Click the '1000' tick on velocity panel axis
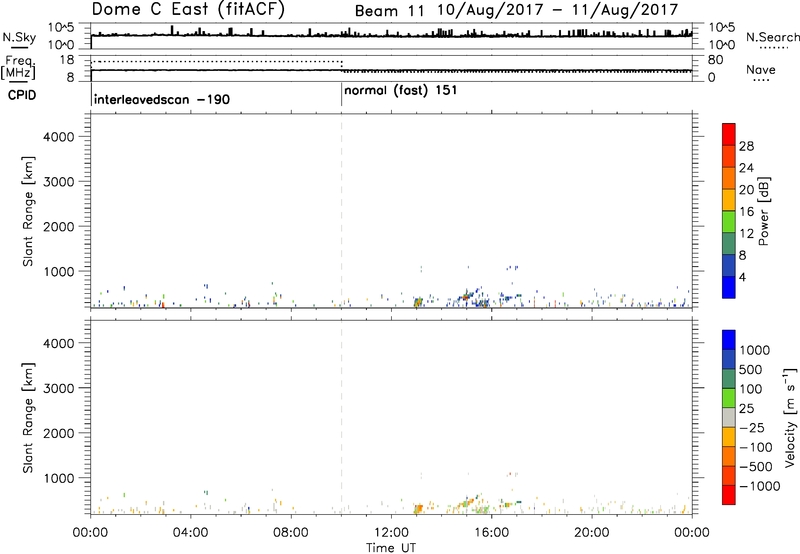 point(59,478)
